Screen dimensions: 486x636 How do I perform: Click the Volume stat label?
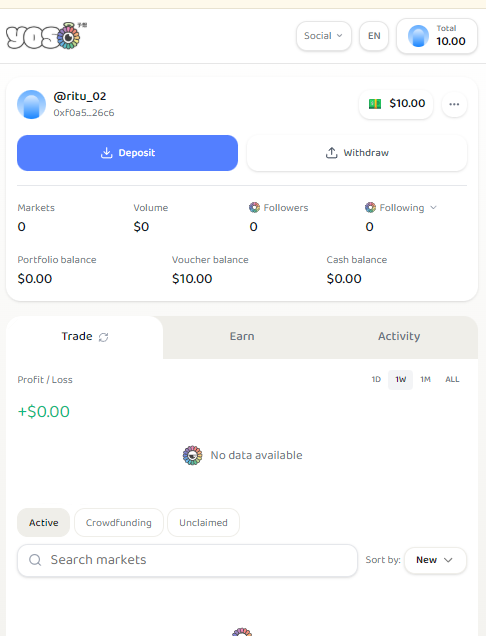point(151,208)
